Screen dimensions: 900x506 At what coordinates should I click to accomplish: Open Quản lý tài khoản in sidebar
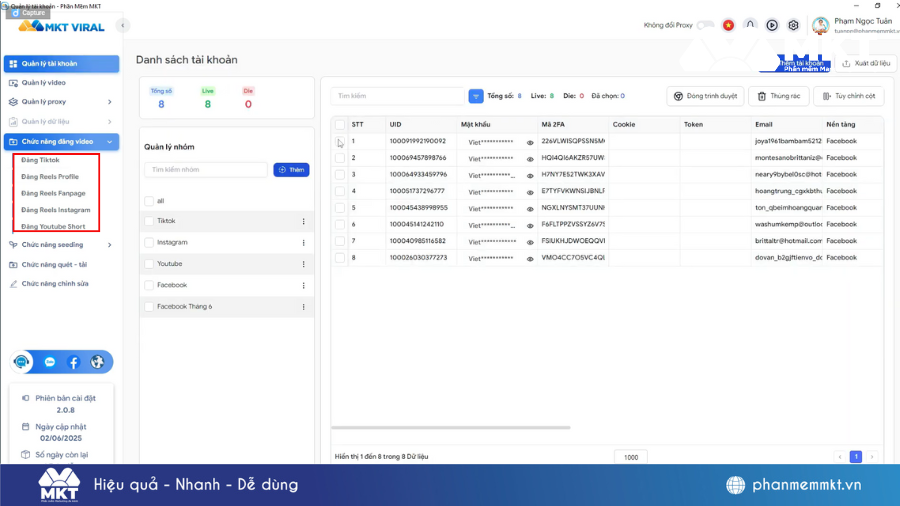coord(61,64)
